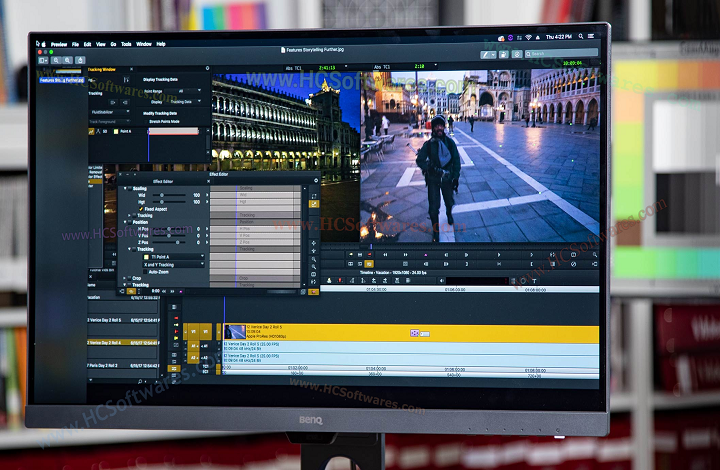Click the markup pen icon in the top-right toolbar
This screenshot has height=470, width=720.
coord(486,54)
